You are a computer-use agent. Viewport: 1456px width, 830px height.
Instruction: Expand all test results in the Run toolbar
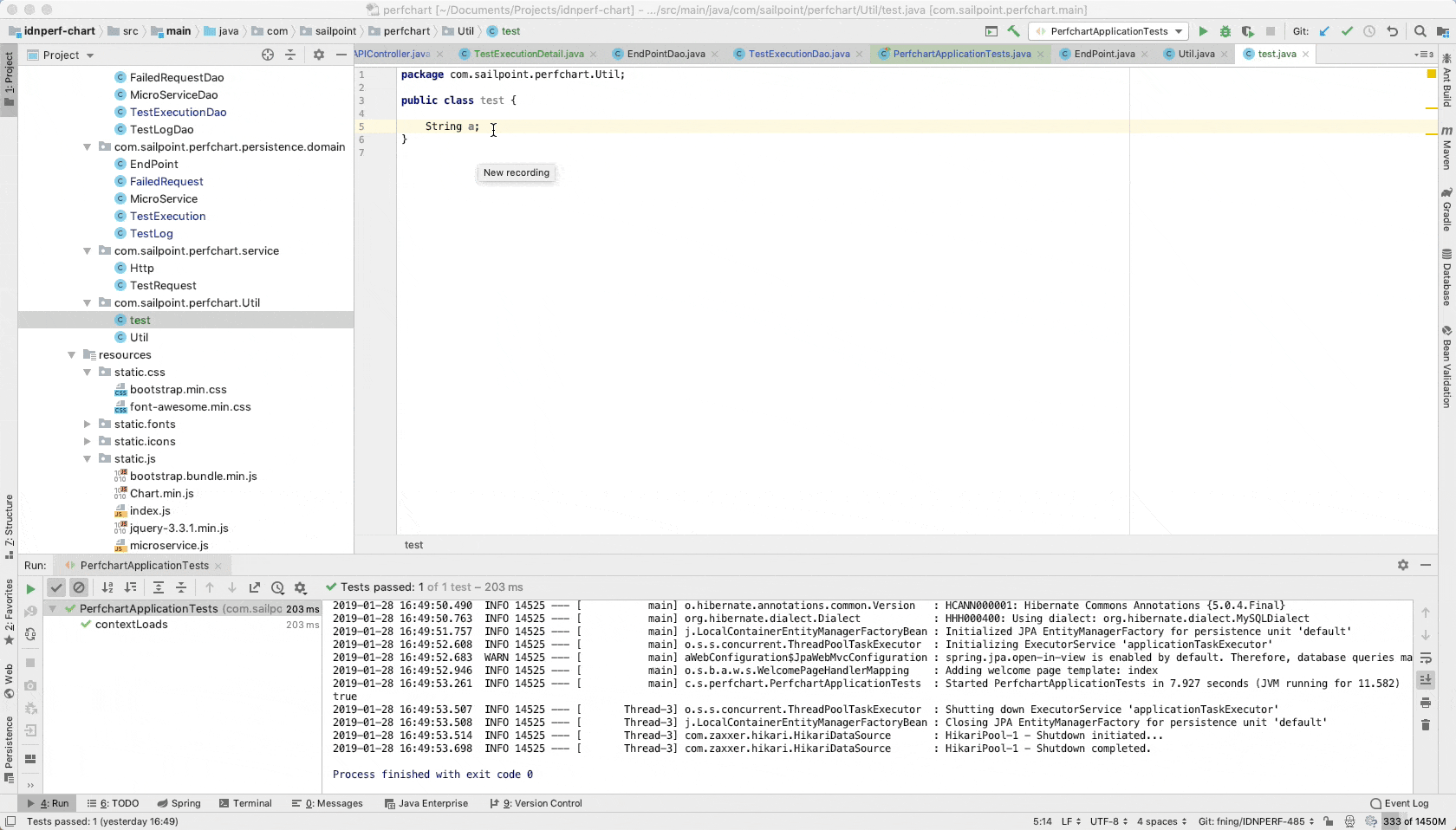pos(159,587)
